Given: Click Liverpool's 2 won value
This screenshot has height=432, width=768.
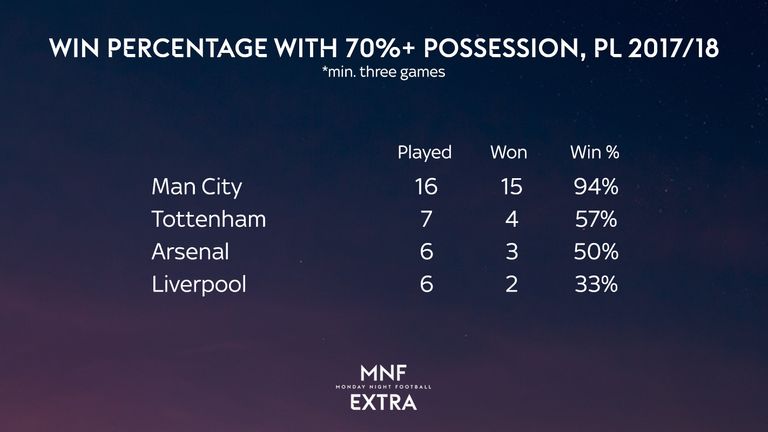Looking at the screenshot, I should tap(512, 285).
